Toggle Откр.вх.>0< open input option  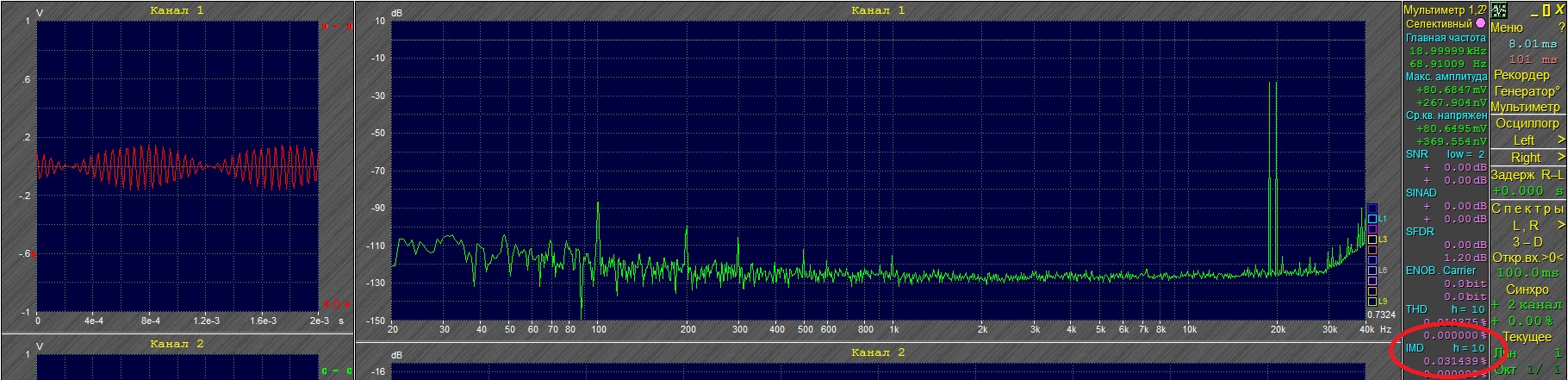pyautogui.click(x=1528, y=258)
